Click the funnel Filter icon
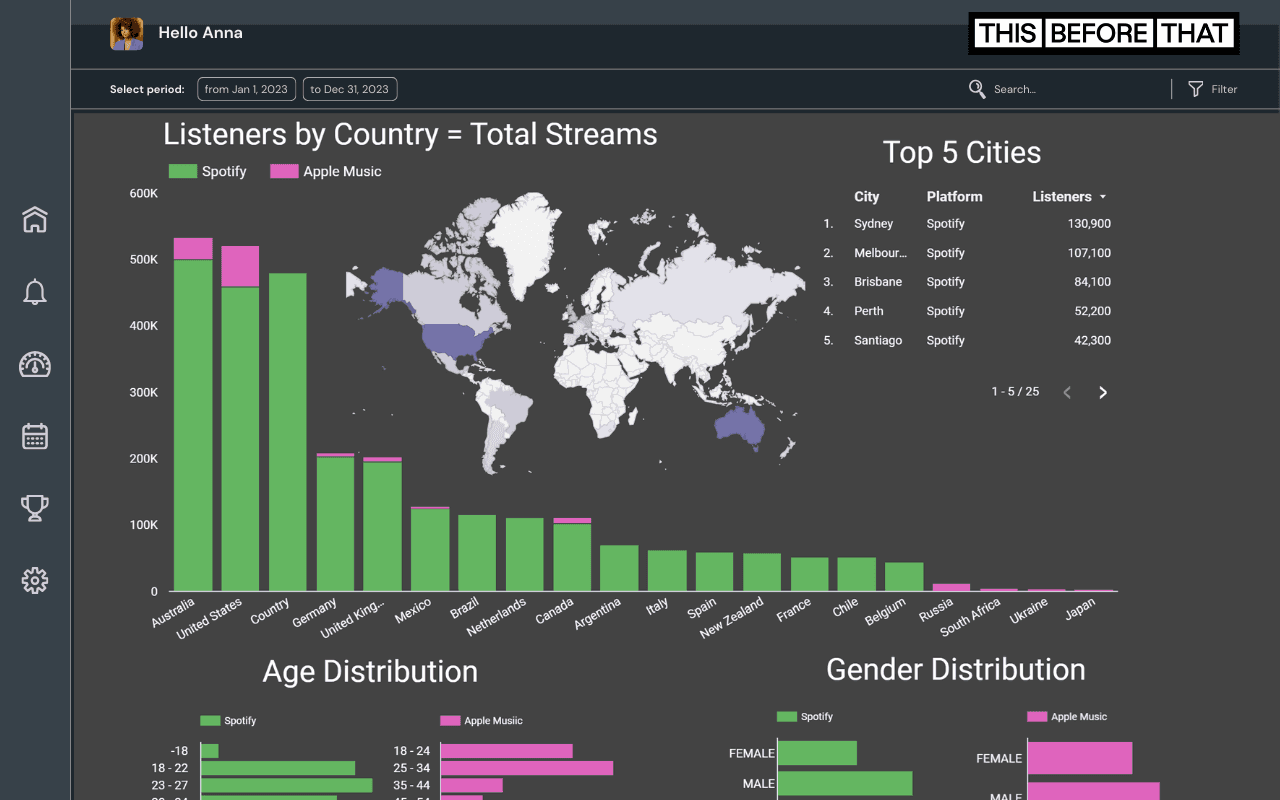This screenshot has width=1280, height=800. [x=1195, y=89]
